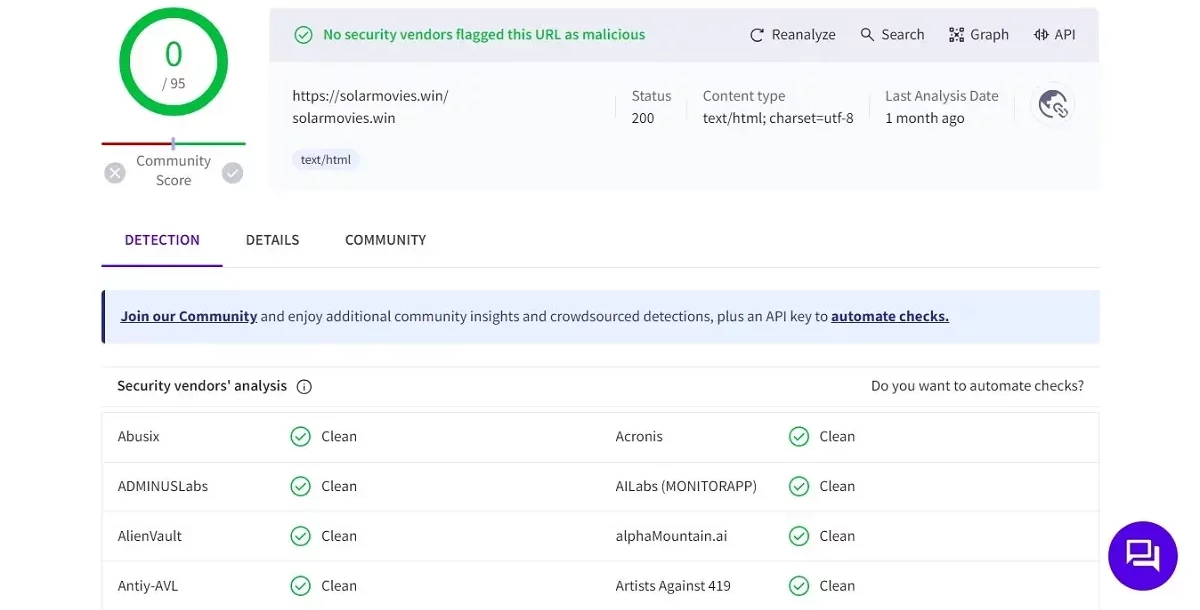
Task: Switch to the COMMUNITY tab
Action: pyautogui.click(x=385, y=240)
